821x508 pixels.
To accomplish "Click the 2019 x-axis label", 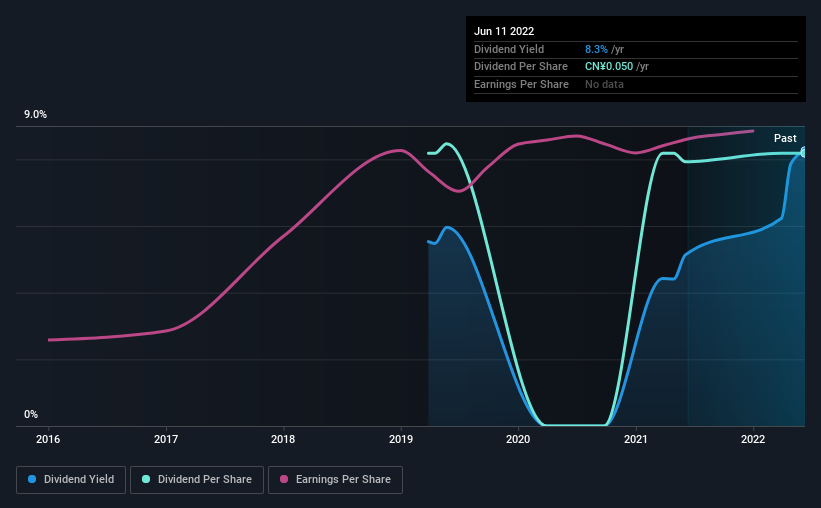I will 401,439.
